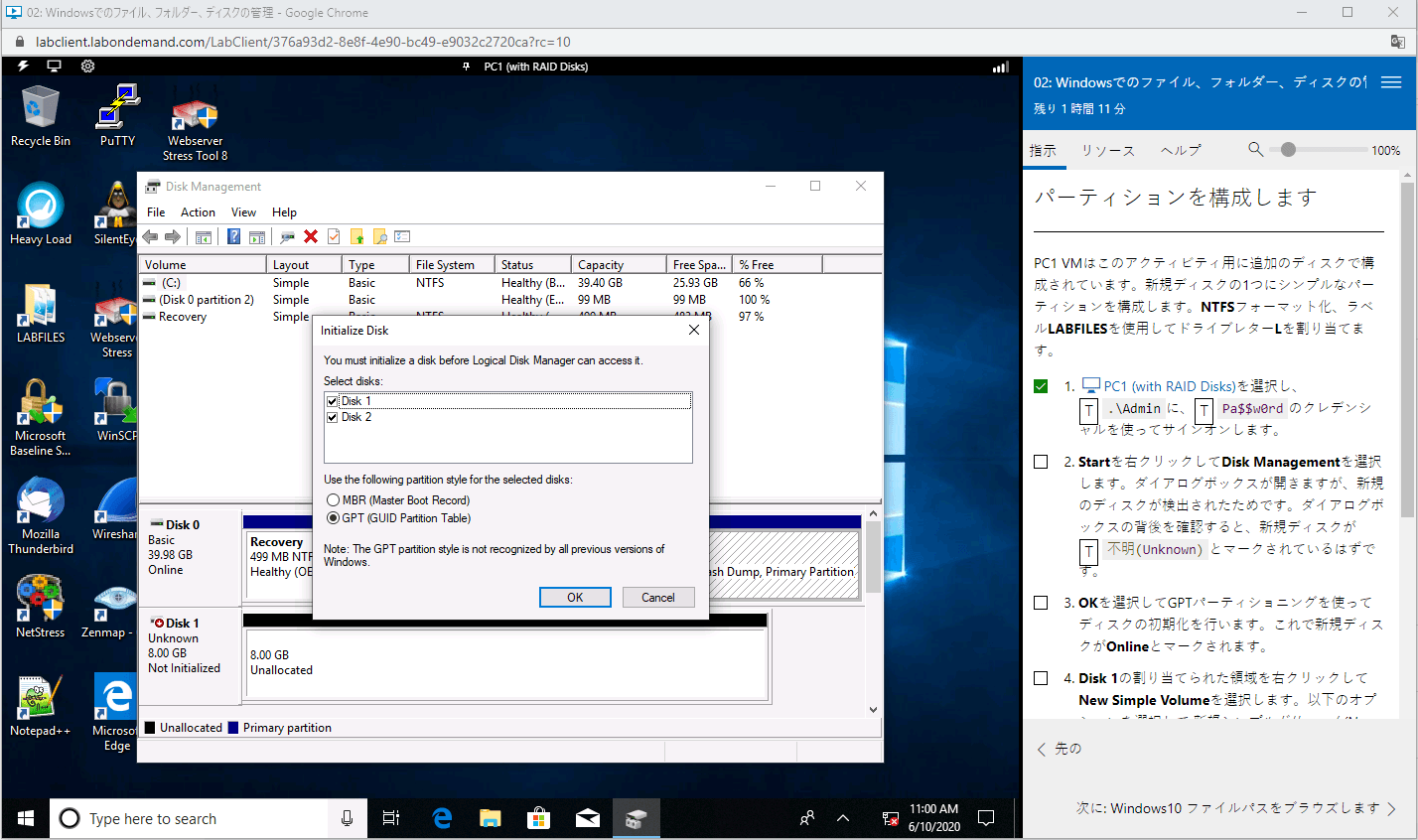Click the lab settings gear icon

click(87, 67)
